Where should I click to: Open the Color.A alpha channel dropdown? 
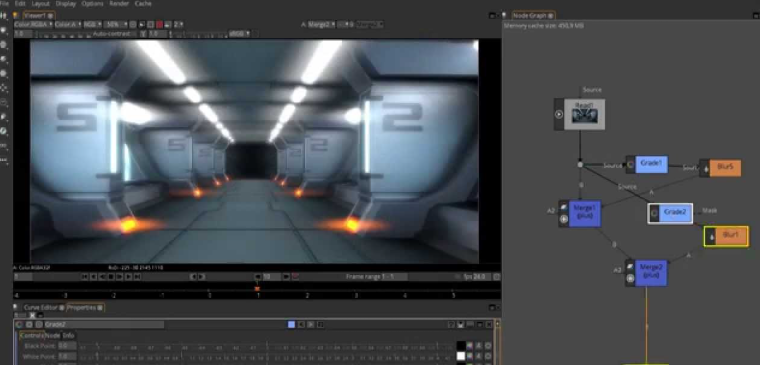pos(68,24)
